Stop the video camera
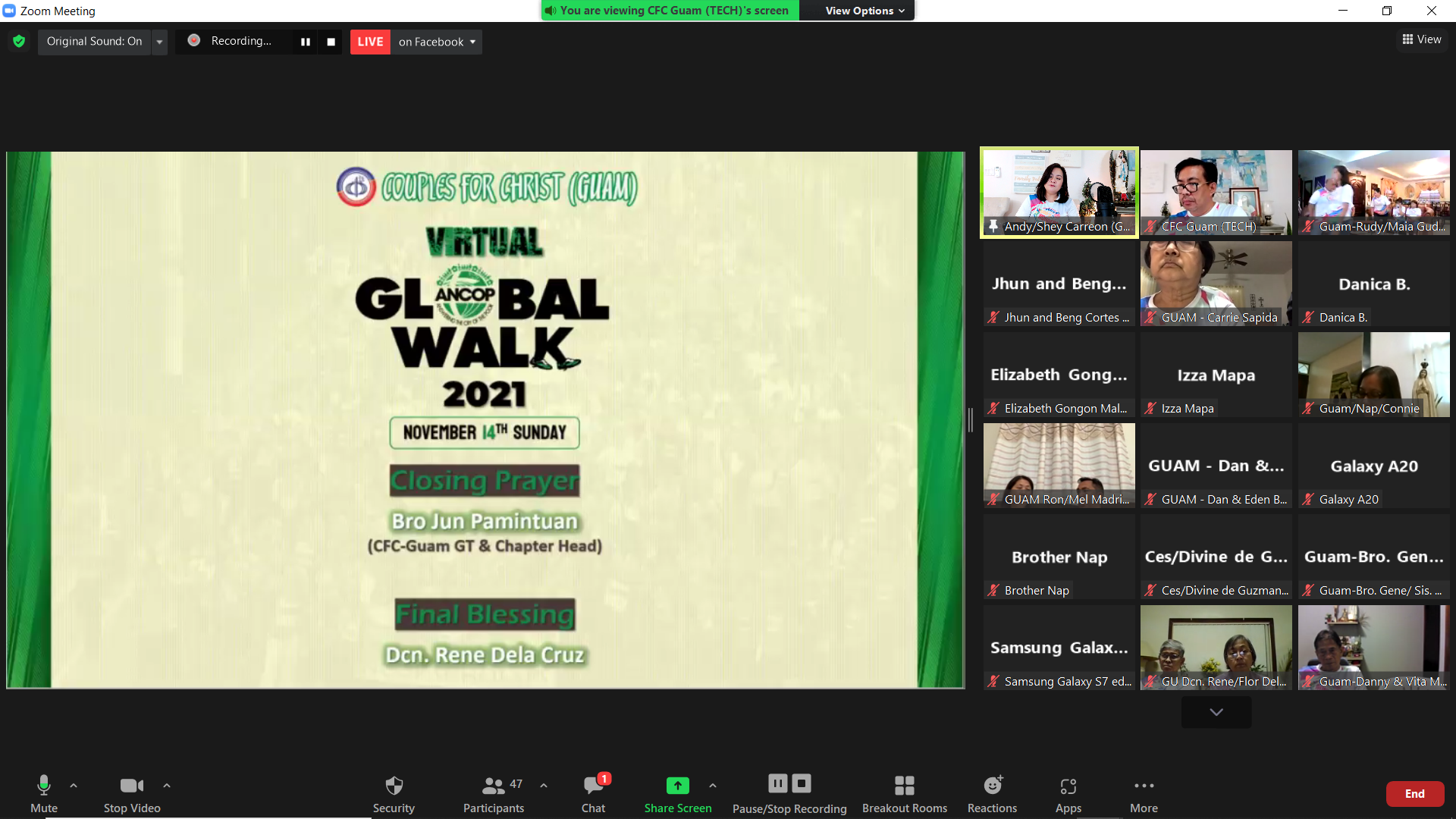1456x819 pixels. coord(132,793)
